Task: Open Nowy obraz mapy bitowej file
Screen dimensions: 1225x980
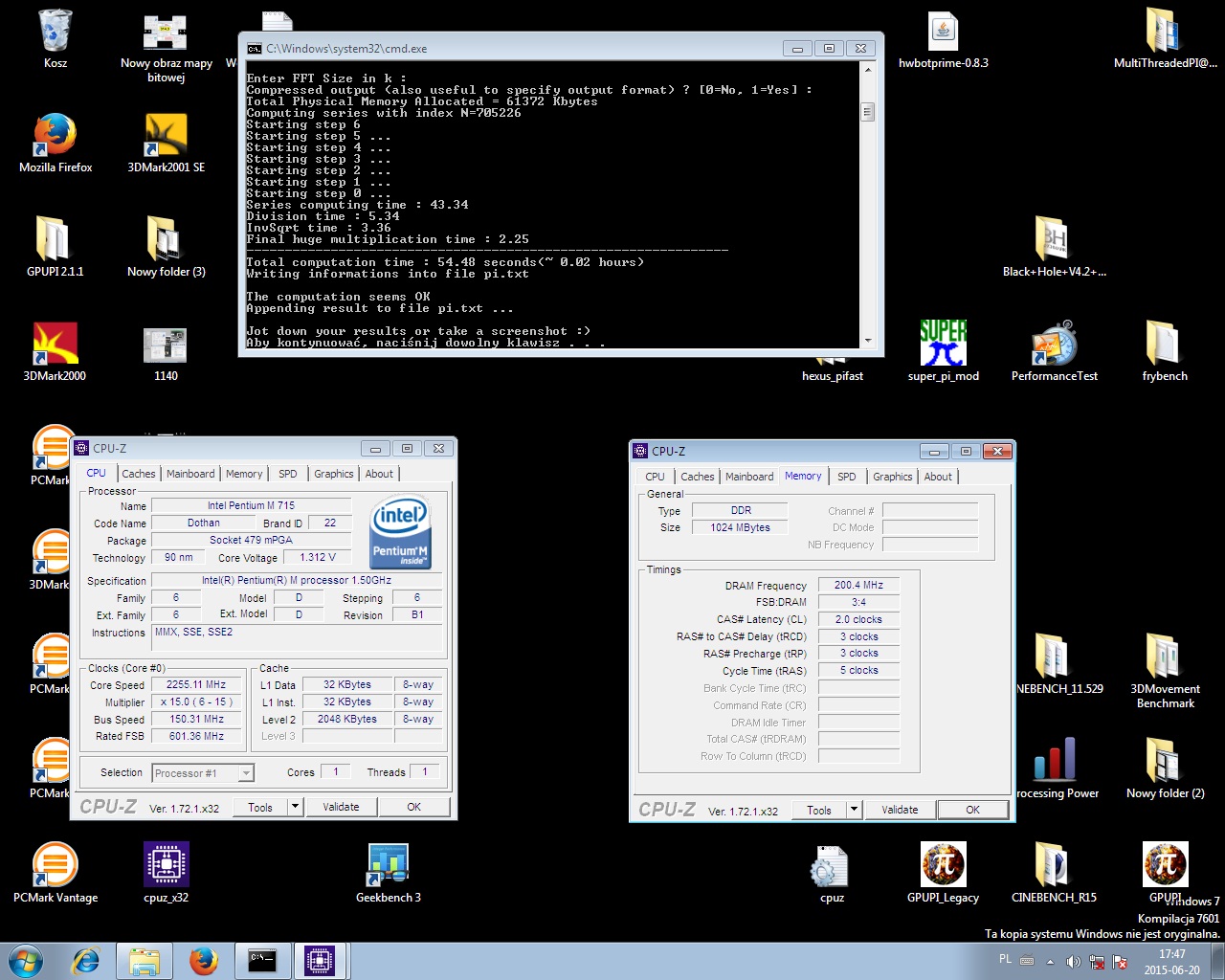Action: coord(166,46)
